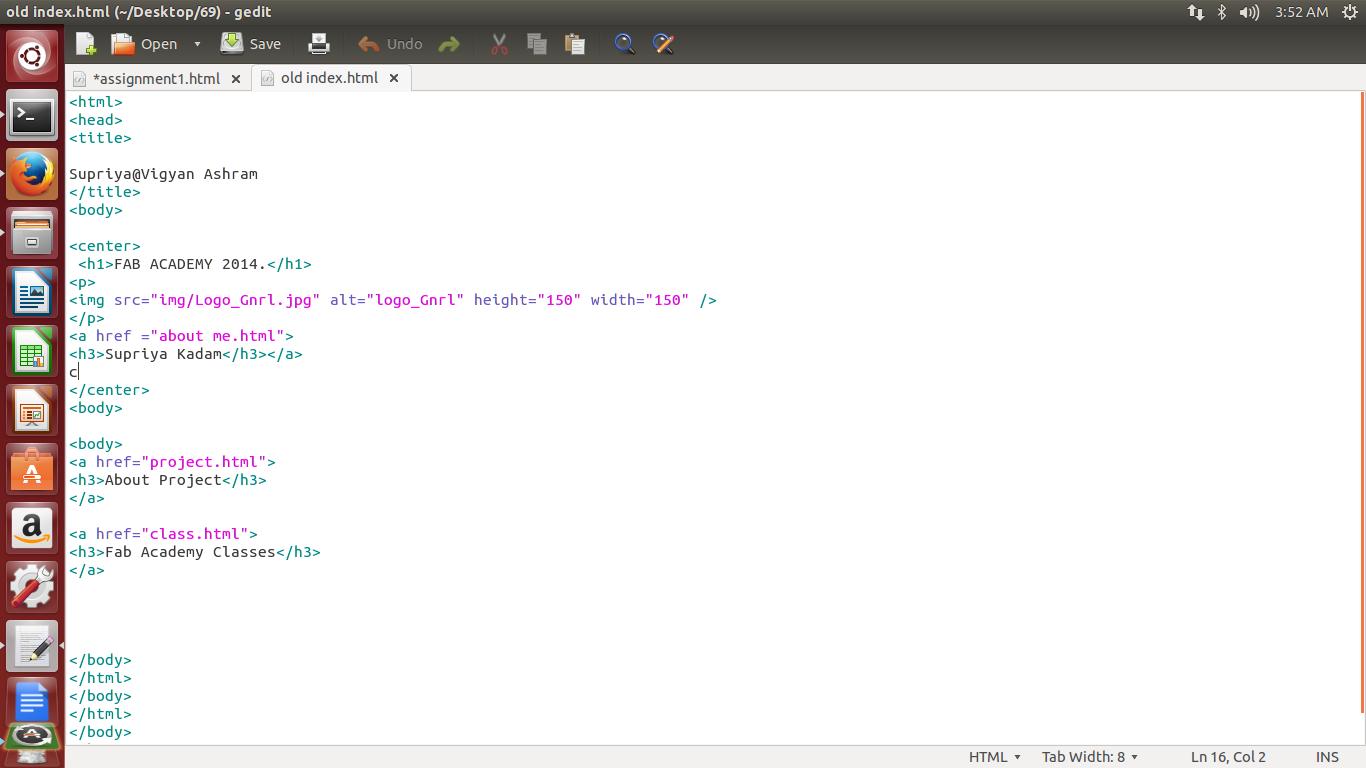The width and height of the screenshot is (1366, 768).
Task: Open a file using the Open button
Action: click(144, 44)
